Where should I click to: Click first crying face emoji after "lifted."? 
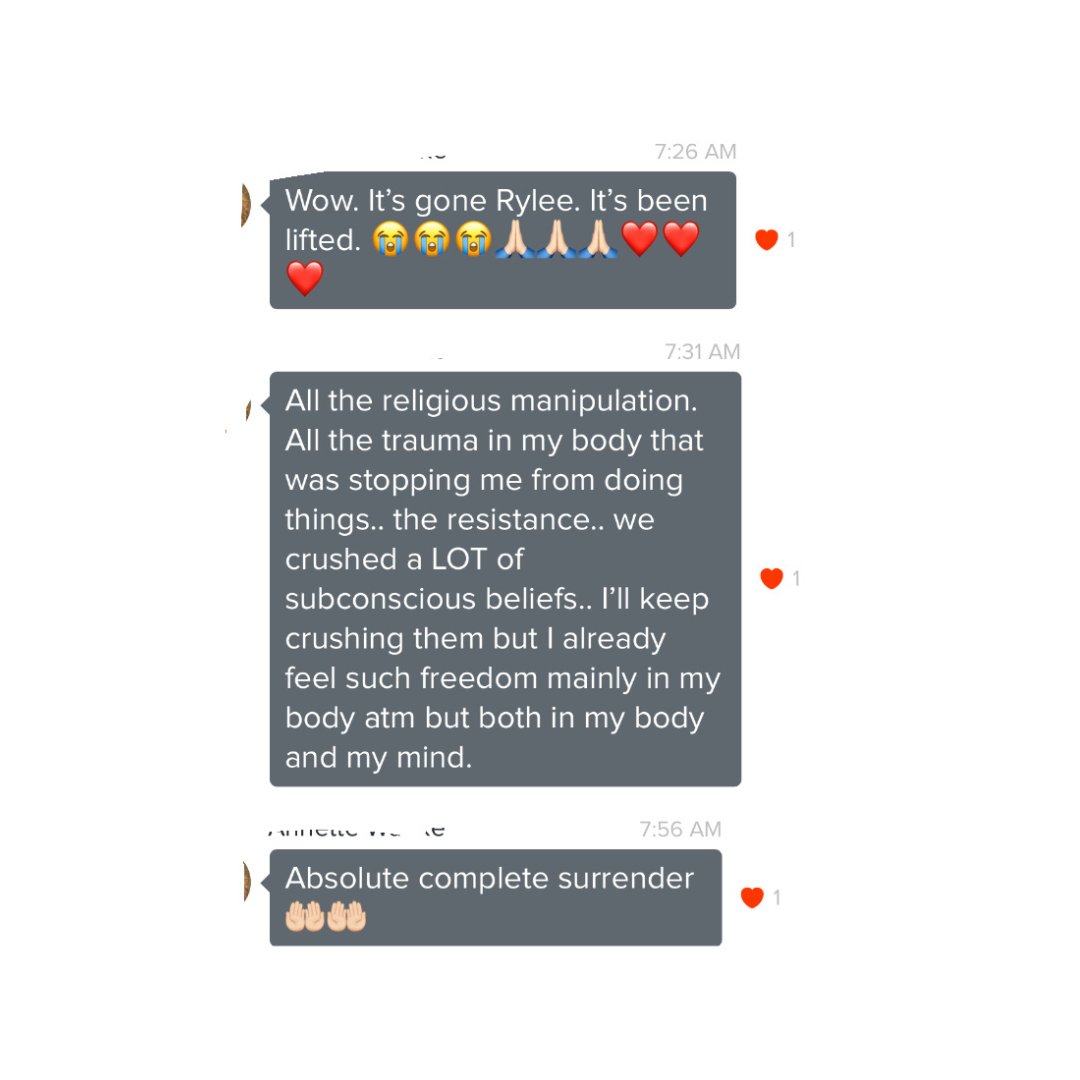coord(390,239)
